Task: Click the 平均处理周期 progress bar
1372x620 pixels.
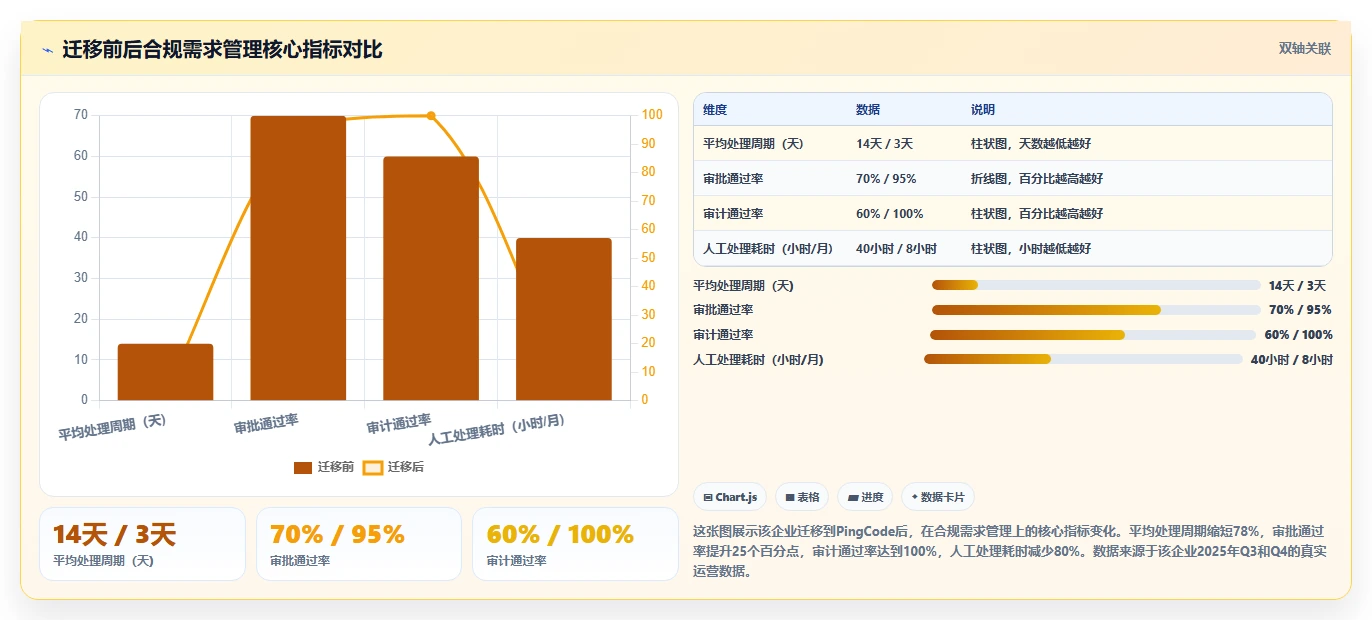Action: [x=1096, y=285]
